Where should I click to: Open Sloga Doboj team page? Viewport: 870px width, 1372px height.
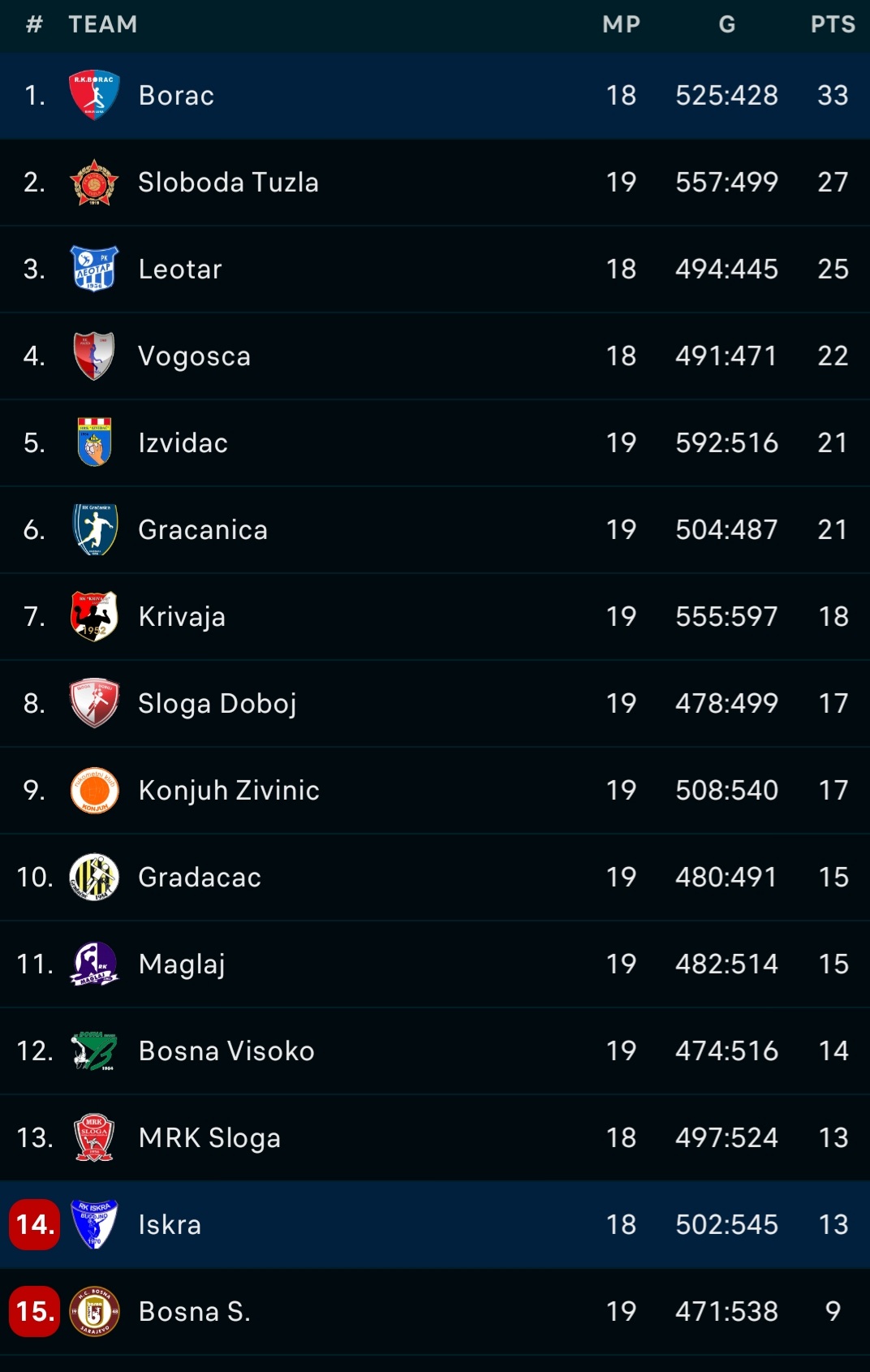pos(217,703)
